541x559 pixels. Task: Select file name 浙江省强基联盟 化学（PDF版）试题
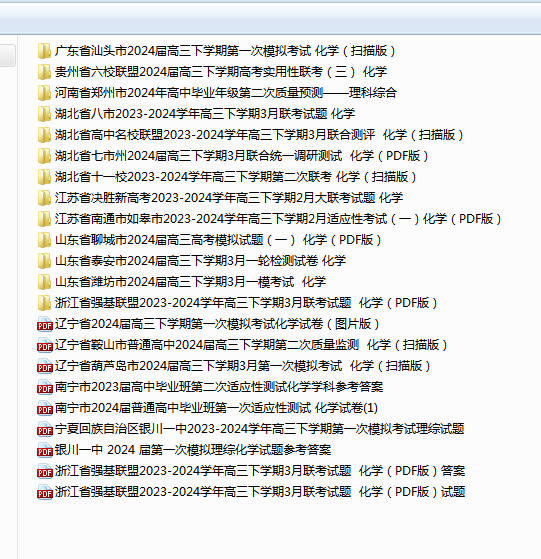260,492
